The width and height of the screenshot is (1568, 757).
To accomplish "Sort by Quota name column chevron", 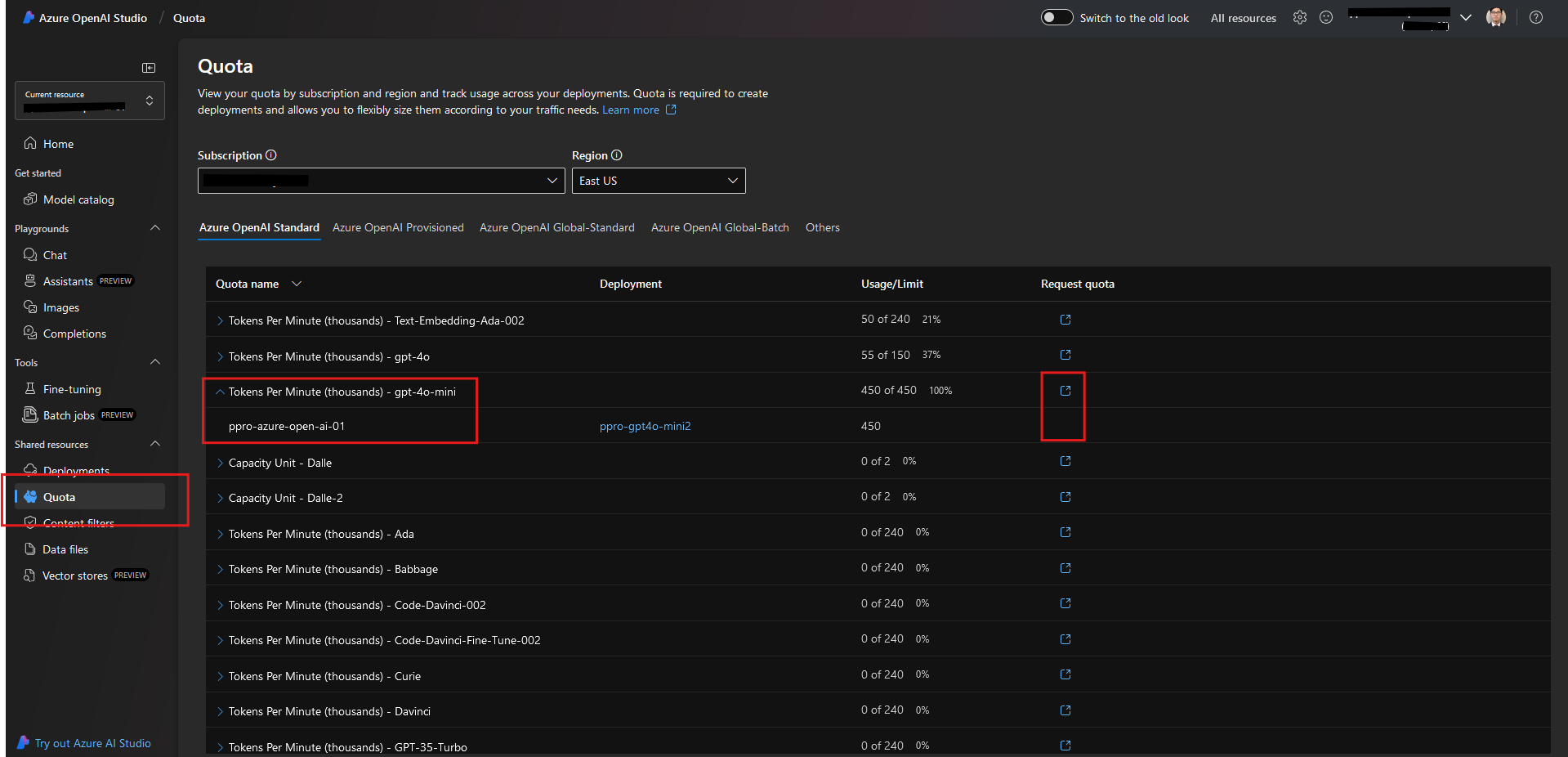I will [x=297, y=284].
